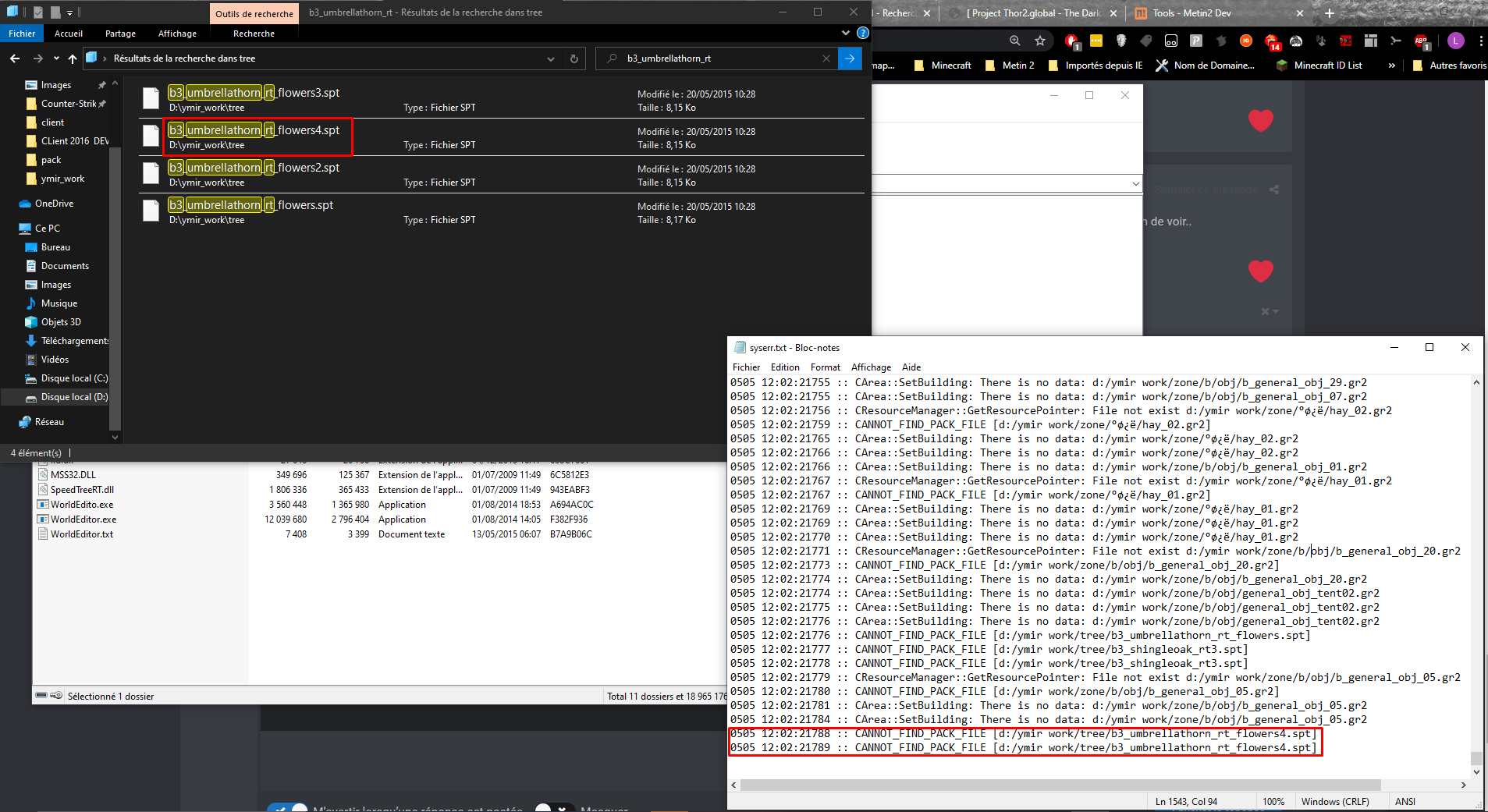Refresh the Explorer search results
The width and height of the screenshot is (1488, 812).
click(x=574, y=59)
